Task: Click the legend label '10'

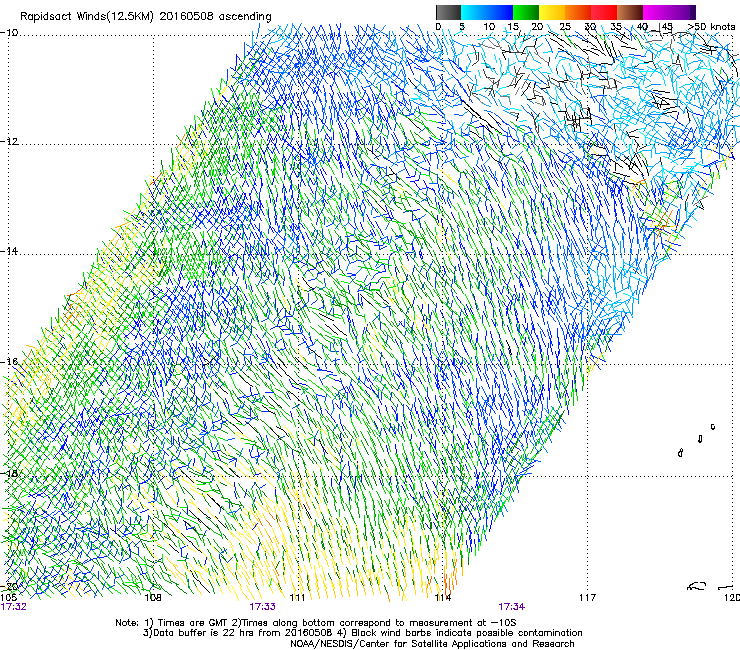Action: [x=489, y=26]
